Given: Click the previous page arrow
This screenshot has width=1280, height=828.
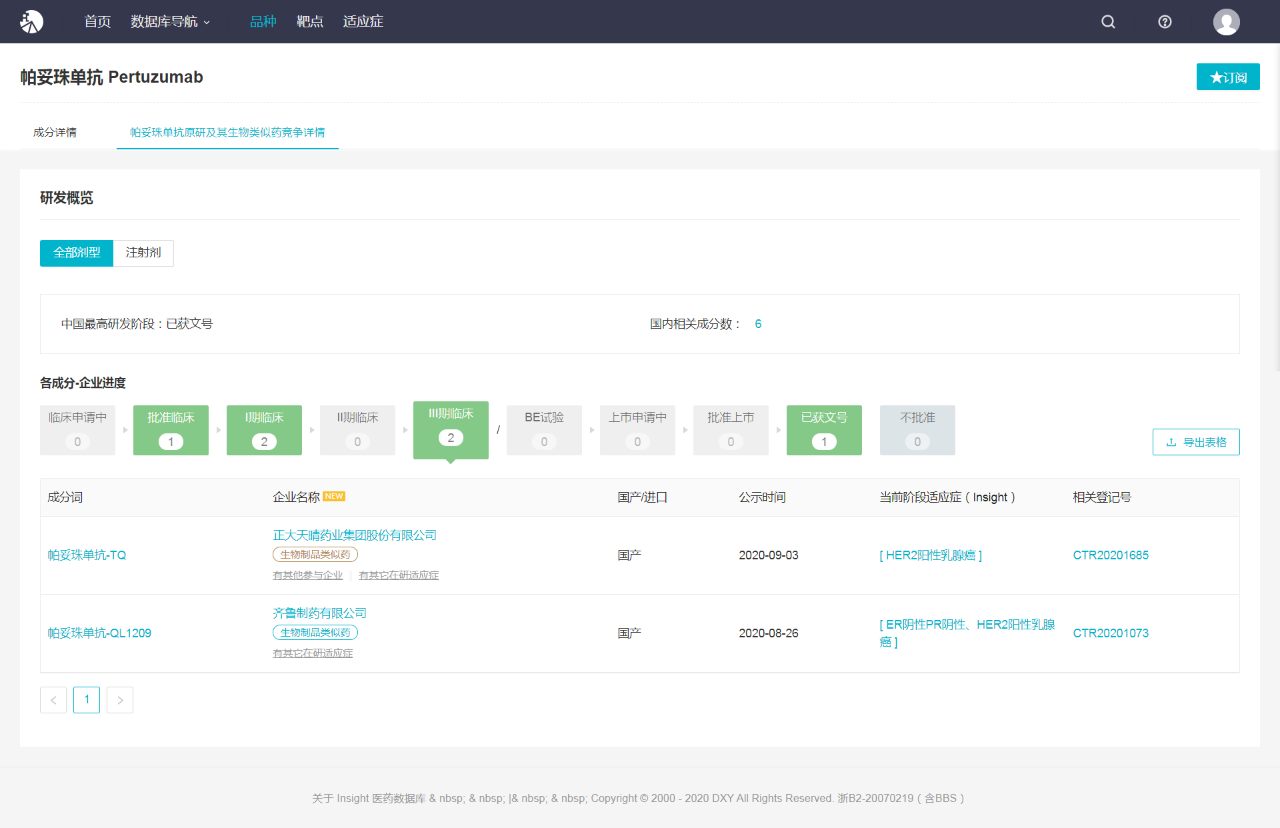Looking at the screenshot, I should click(x=53, y=700).
